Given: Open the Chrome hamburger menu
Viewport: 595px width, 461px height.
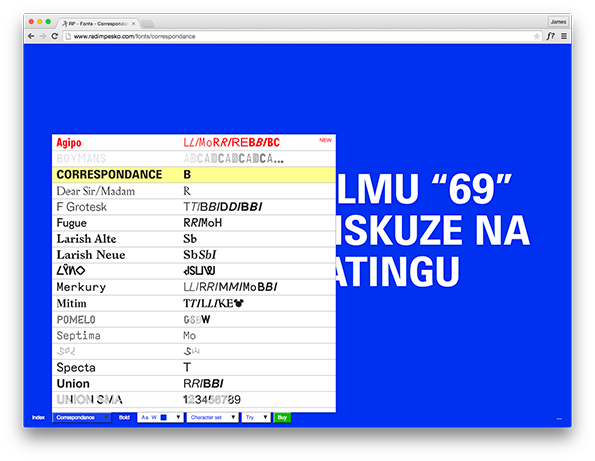Looking at the screenshot, I should point(564,36).
